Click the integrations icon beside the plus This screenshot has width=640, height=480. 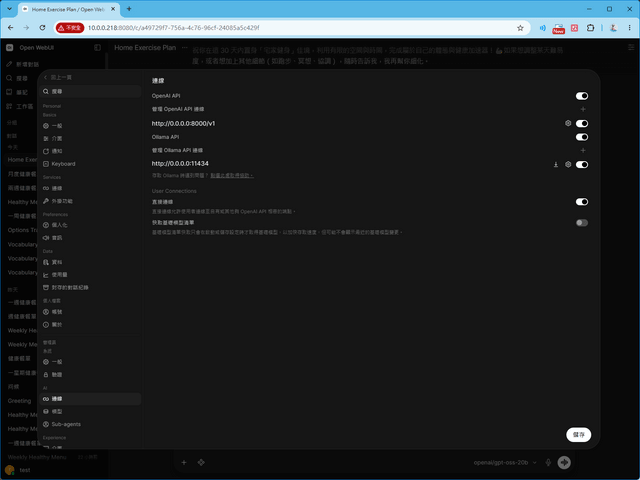pyautogui.click(x=201, y=462)
